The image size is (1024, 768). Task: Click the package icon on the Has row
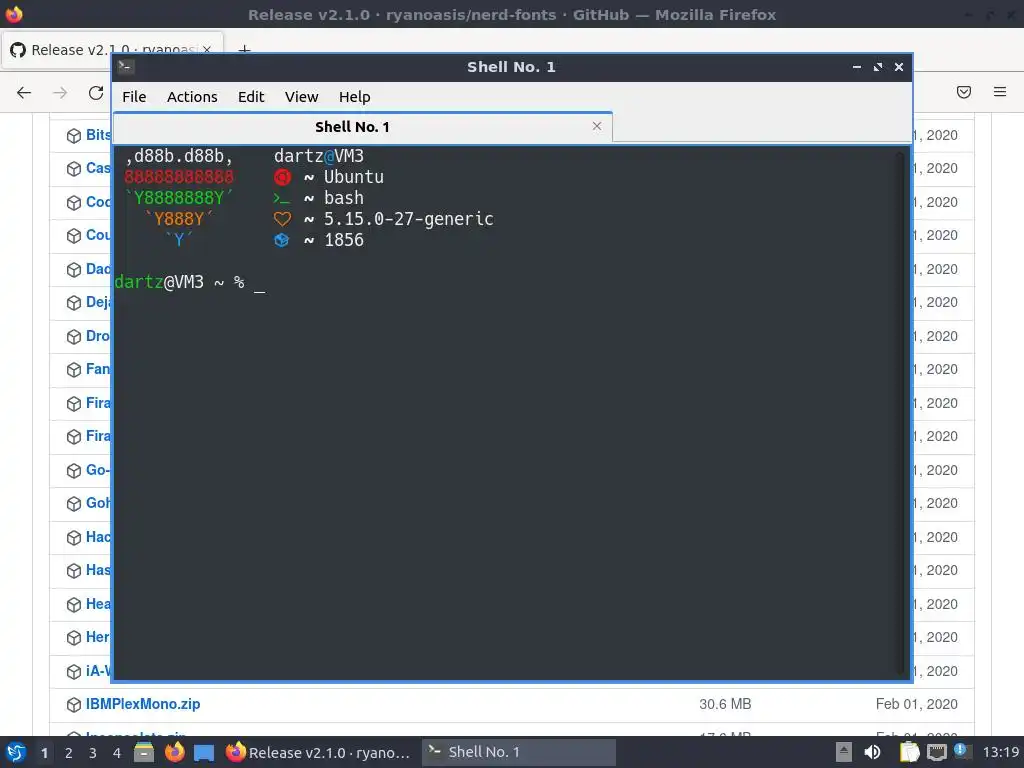click(x=74, y=571)
